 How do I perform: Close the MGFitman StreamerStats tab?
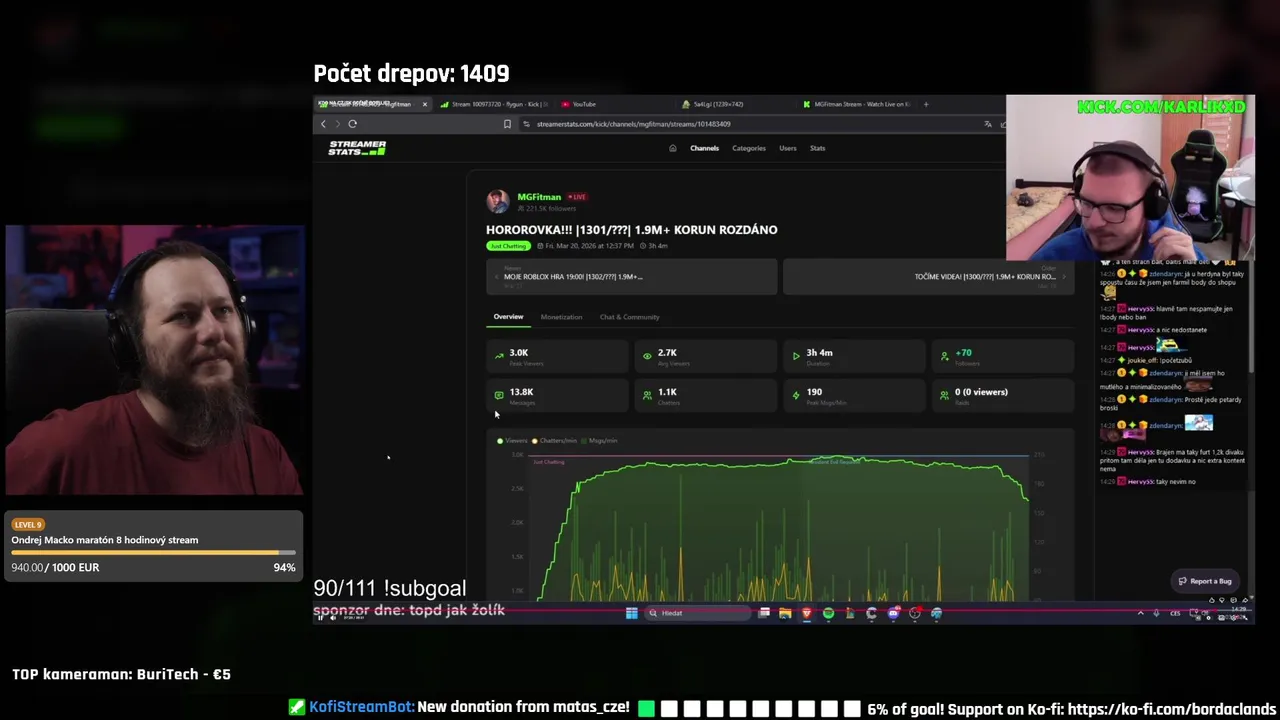424,104
